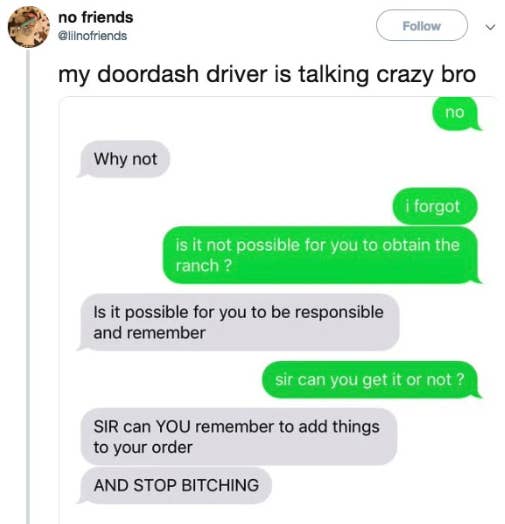Click the 'AND STOP BITCHING' message bubble

click(175, 486)
